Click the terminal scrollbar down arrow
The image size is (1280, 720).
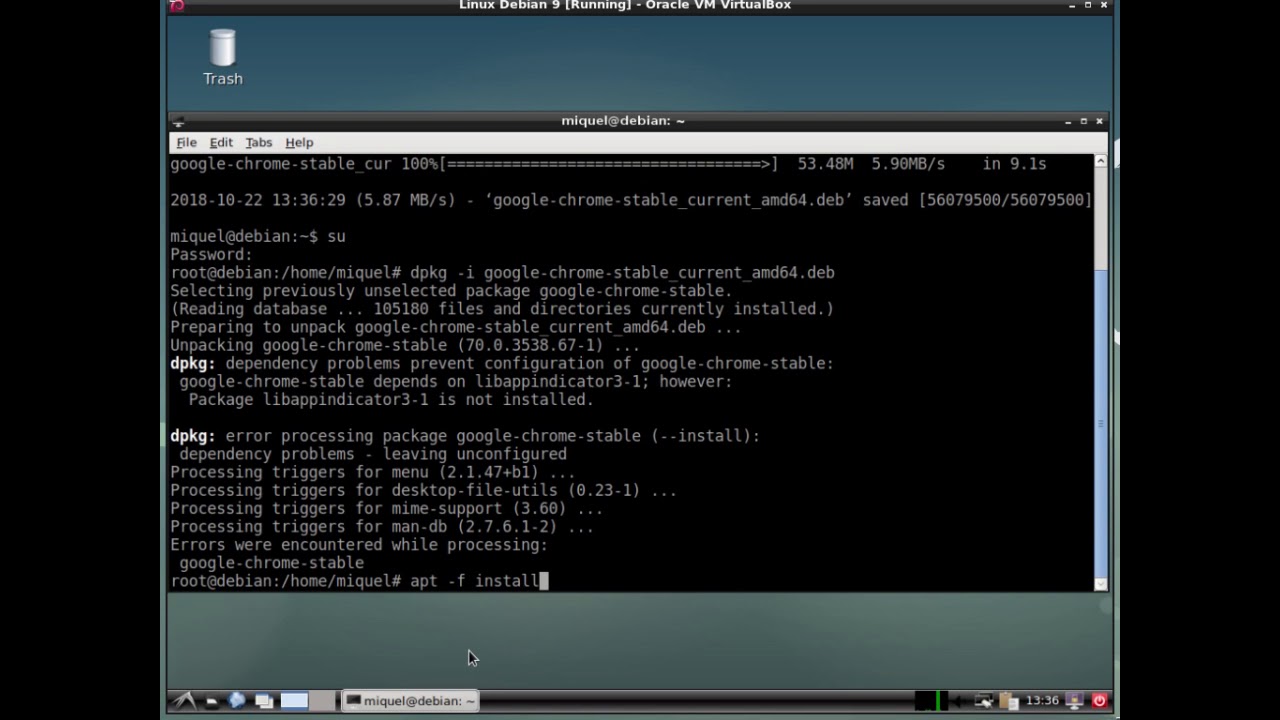click(x=1101, y=584)
